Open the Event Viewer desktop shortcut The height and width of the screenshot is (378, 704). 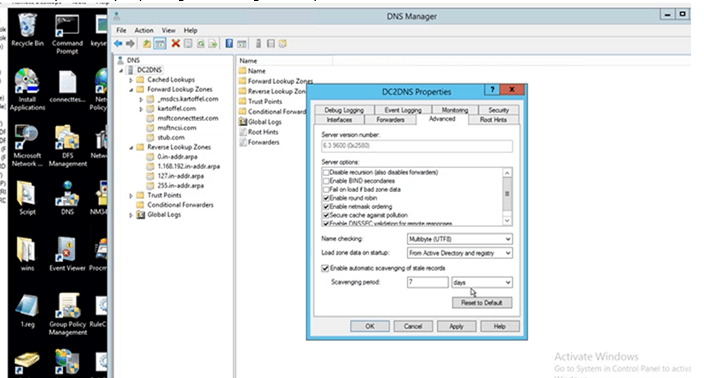pyautogui.click(x=67, y=254)
